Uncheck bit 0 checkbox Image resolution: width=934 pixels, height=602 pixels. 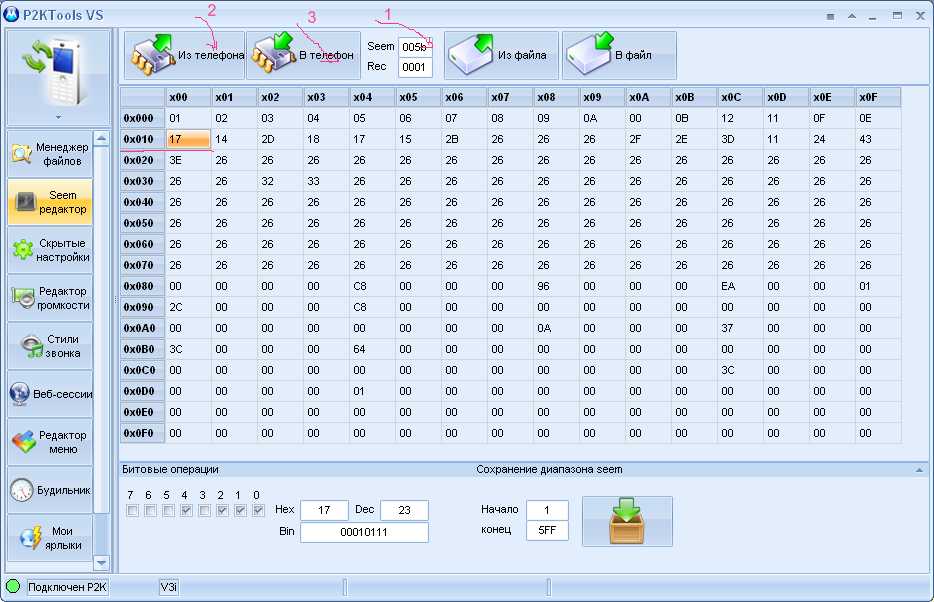pyautogui.click(x=259, y=510)
